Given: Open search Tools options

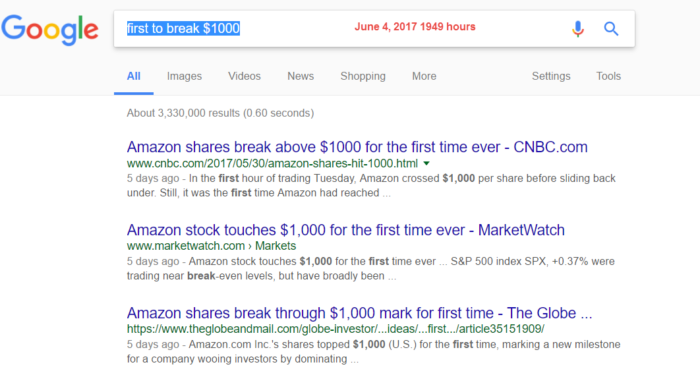Looking at the screenshot, I should point(608,76).
